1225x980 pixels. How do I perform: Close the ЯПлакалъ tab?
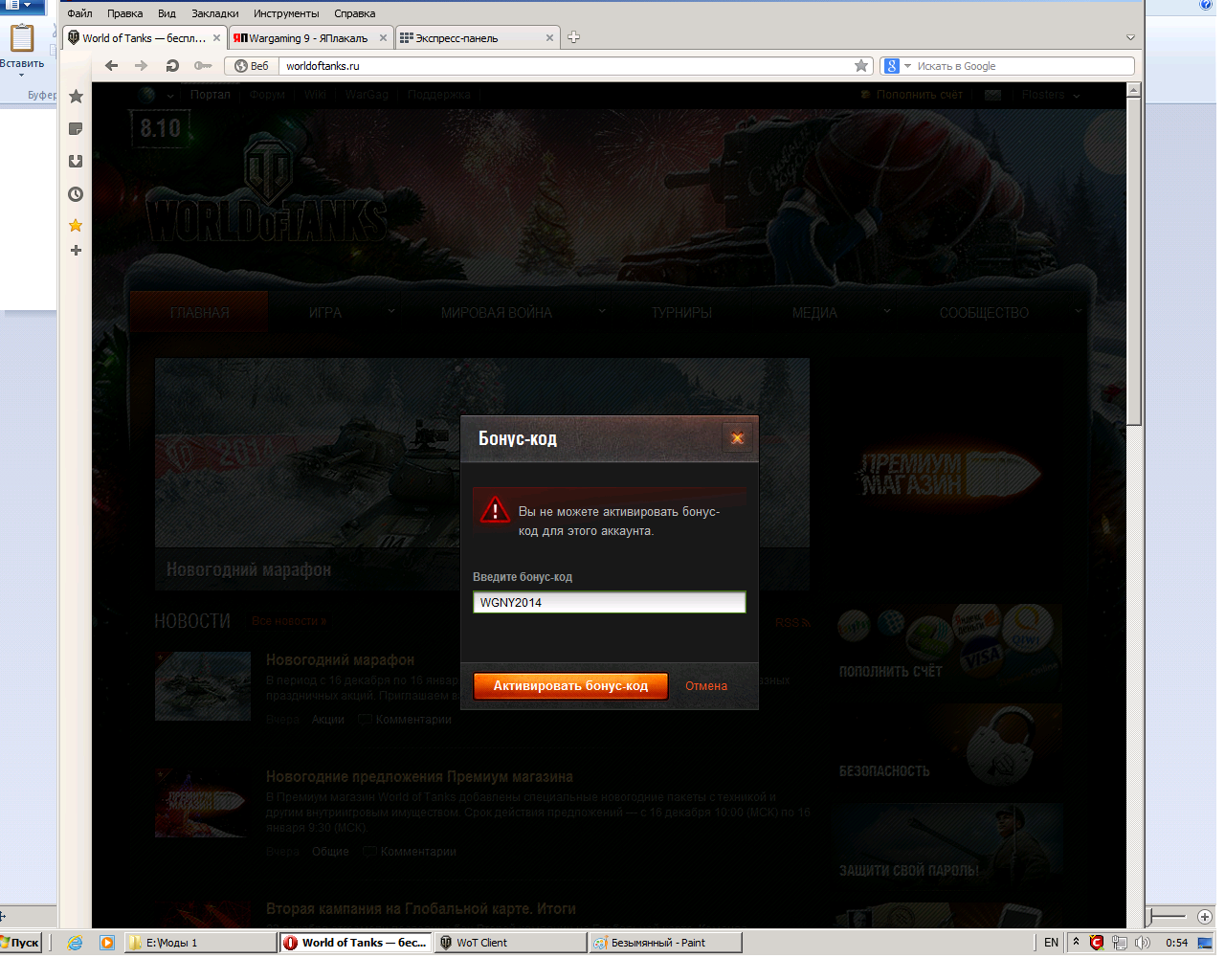pos(383,38)
